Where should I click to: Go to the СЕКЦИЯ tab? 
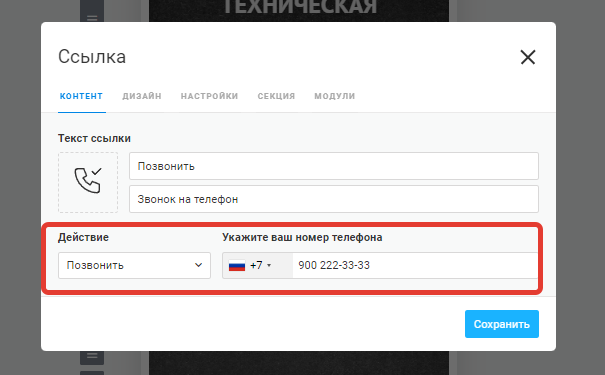pyautogui.click(x=276, y=96)
